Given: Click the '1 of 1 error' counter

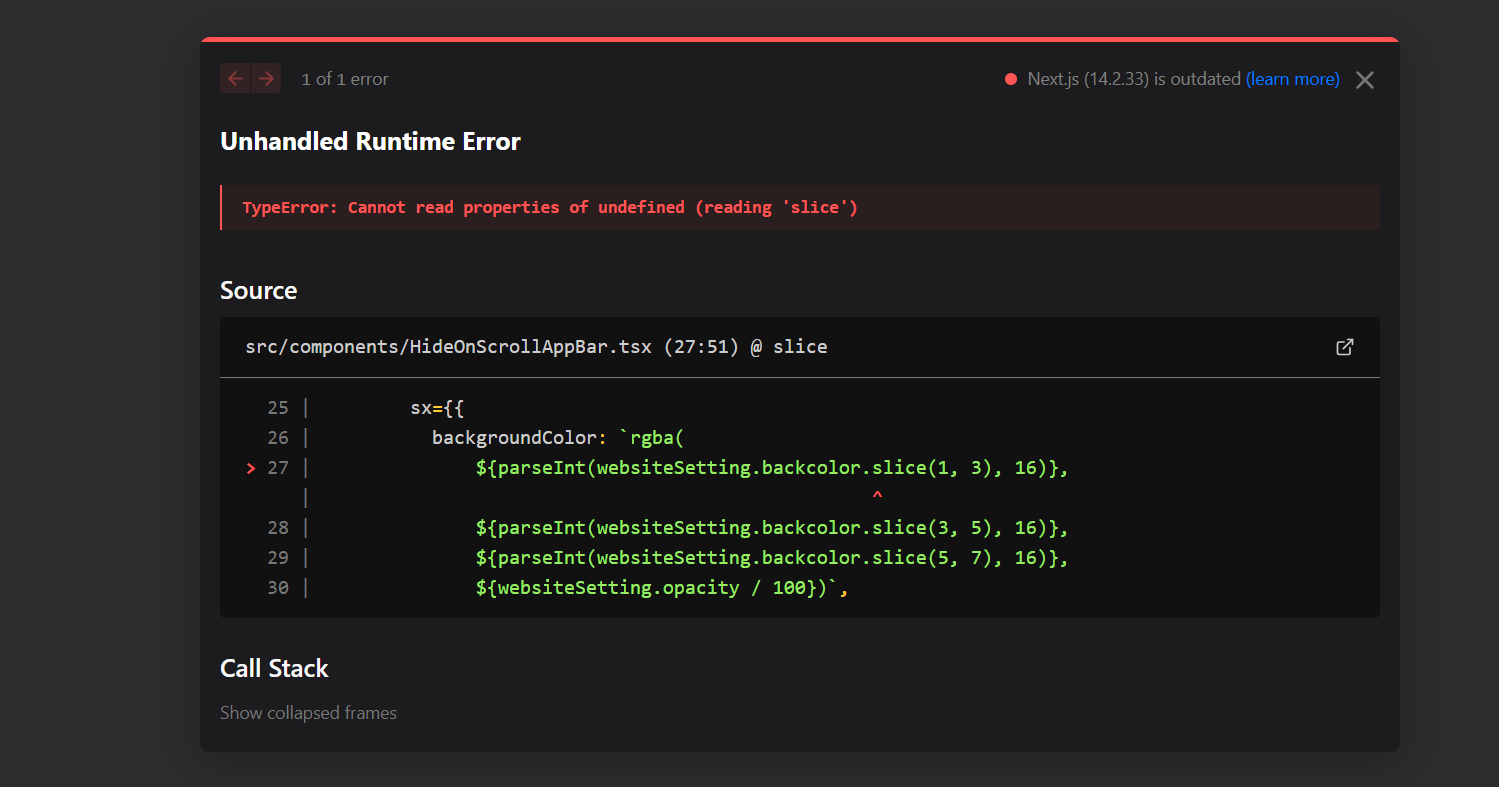Looking at the screenshot, I should [x=345, y=79].
